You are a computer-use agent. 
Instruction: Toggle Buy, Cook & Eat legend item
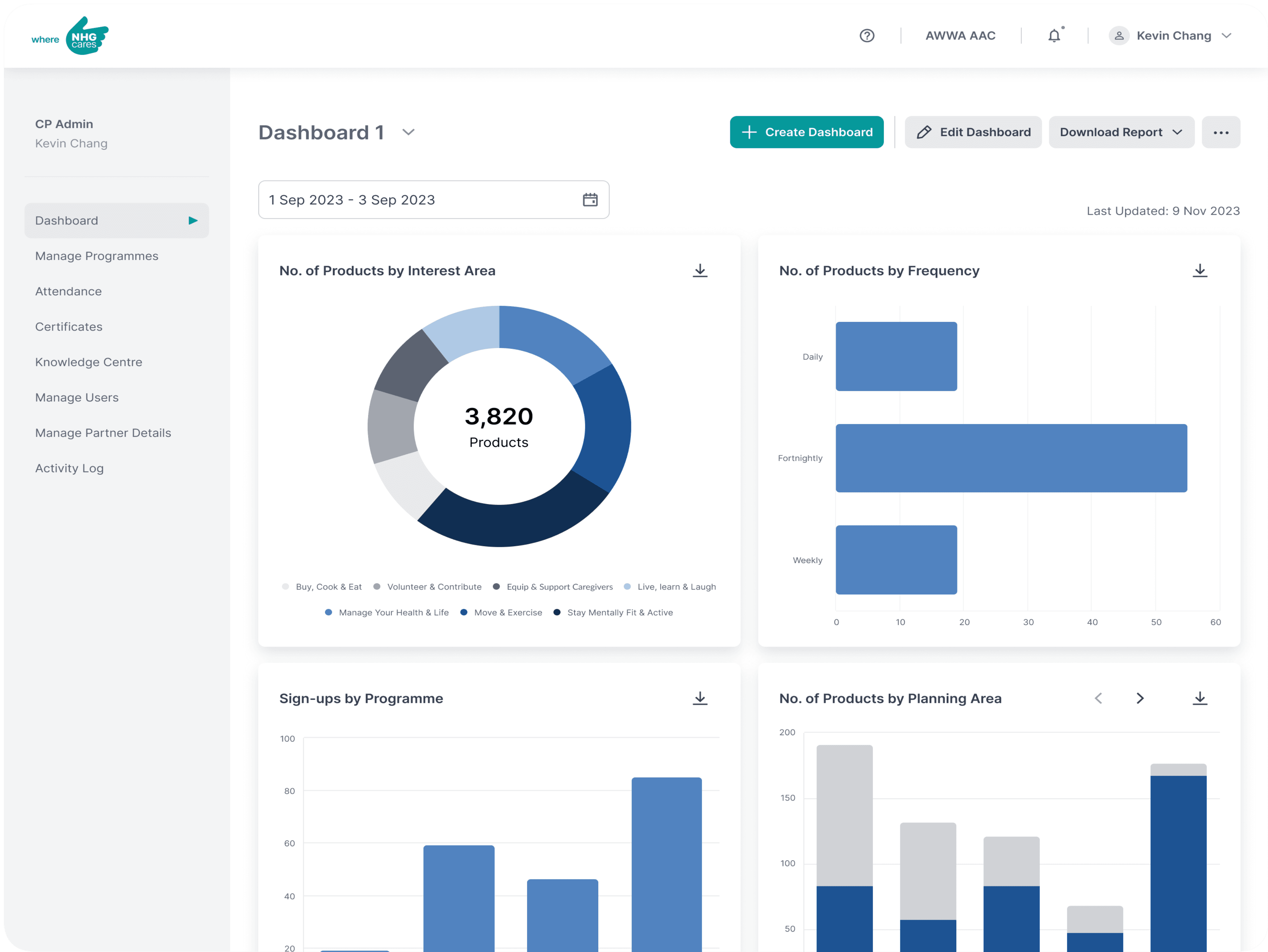pos(322,587)
